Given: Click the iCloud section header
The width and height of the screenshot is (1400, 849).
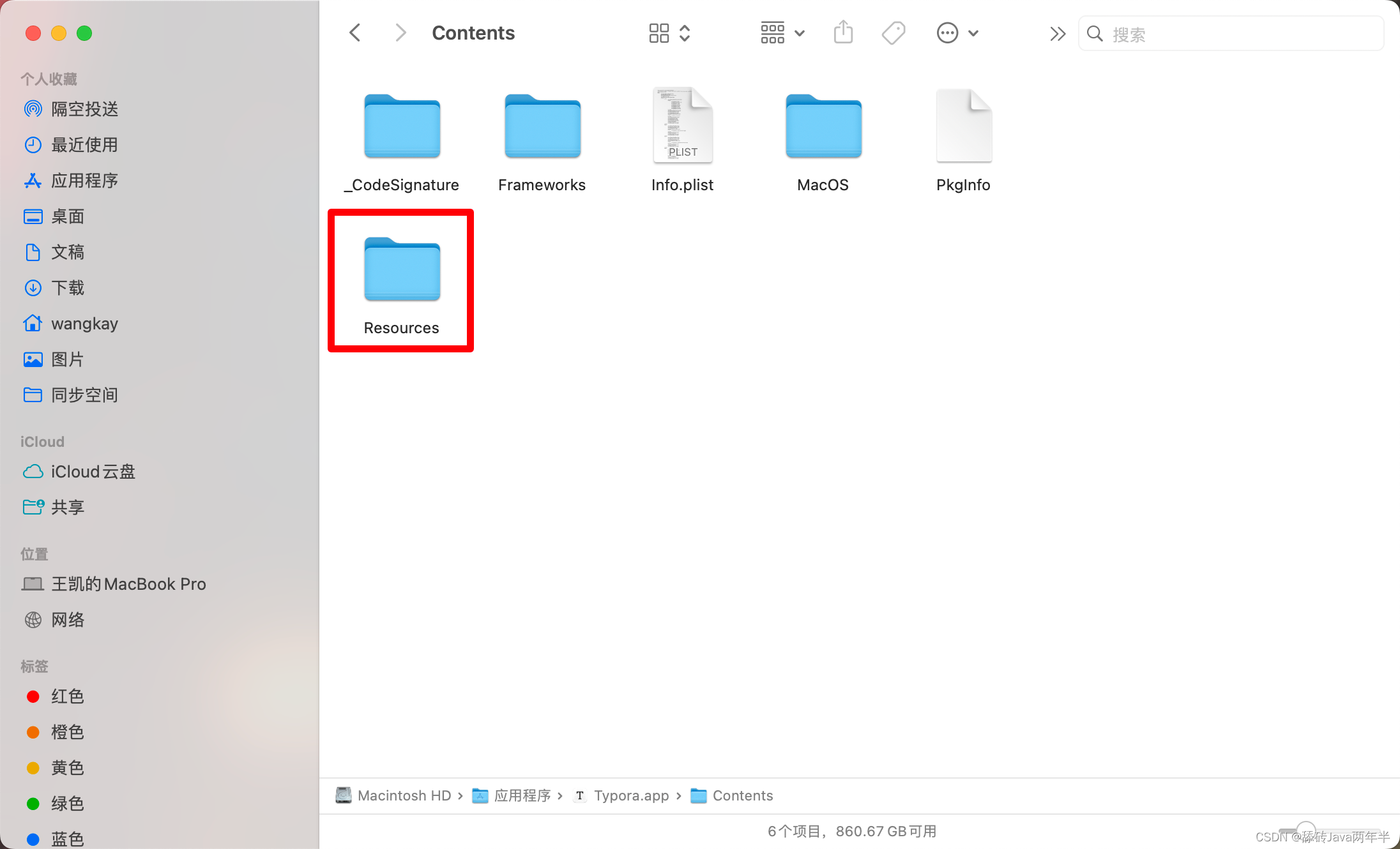Looking at the screenshot, I should coord(42,442).
